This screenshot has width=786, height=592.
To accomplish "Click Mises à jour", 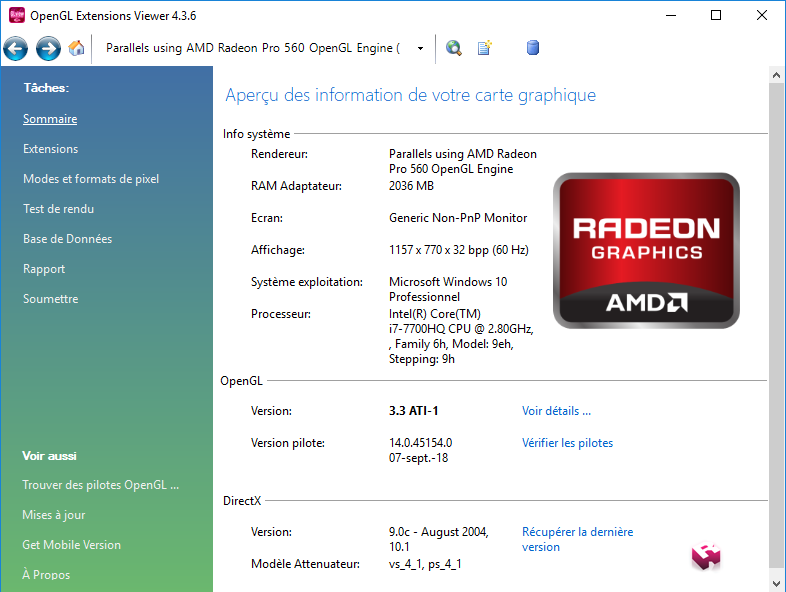I will pos(54,515).
